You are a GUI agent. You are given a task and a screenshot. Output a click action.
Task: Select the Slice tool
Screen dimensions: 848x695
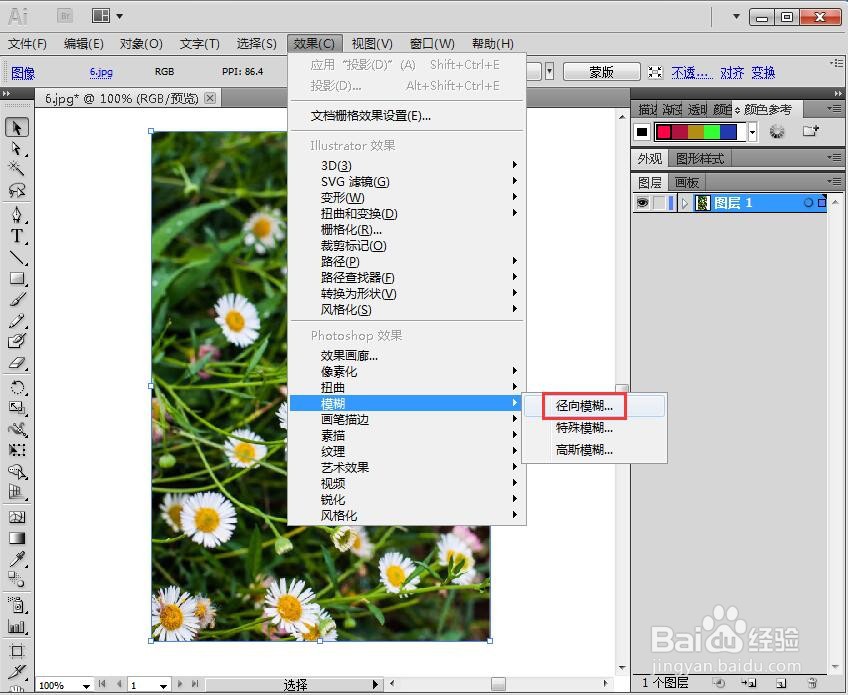(x=17, y=672)
